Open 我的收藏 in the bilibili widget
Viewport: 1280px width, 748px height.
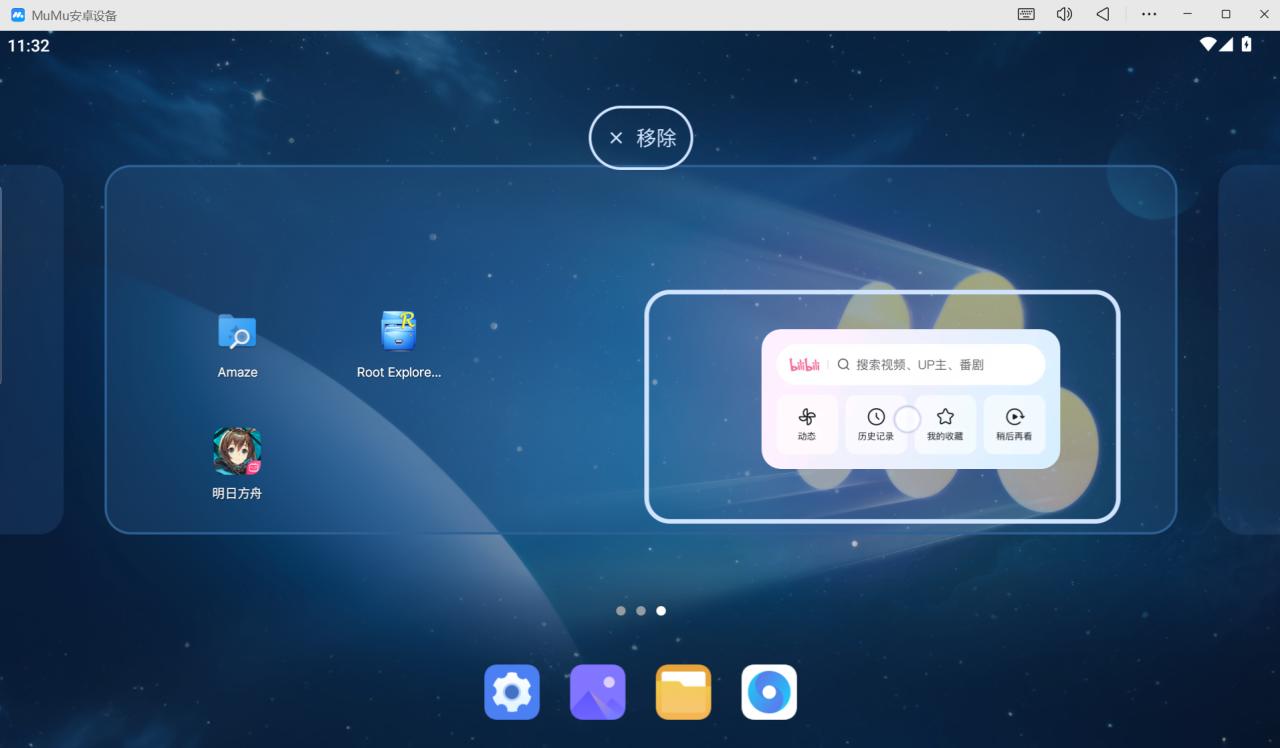[x=945, y=424]
